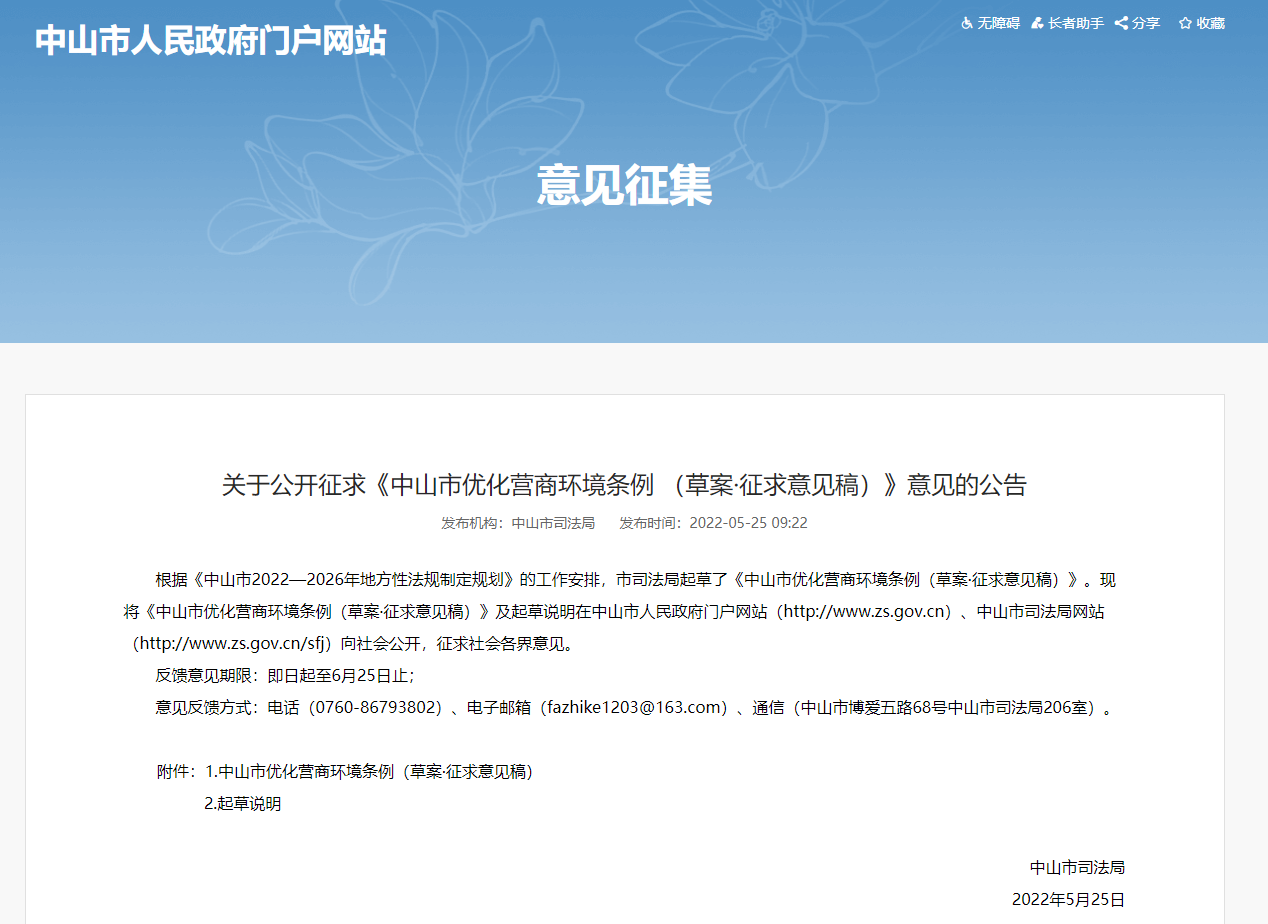Open the 无障碍 accessibility link
The height and width of the screenshot is (924, 1268).
click(998, 23)
